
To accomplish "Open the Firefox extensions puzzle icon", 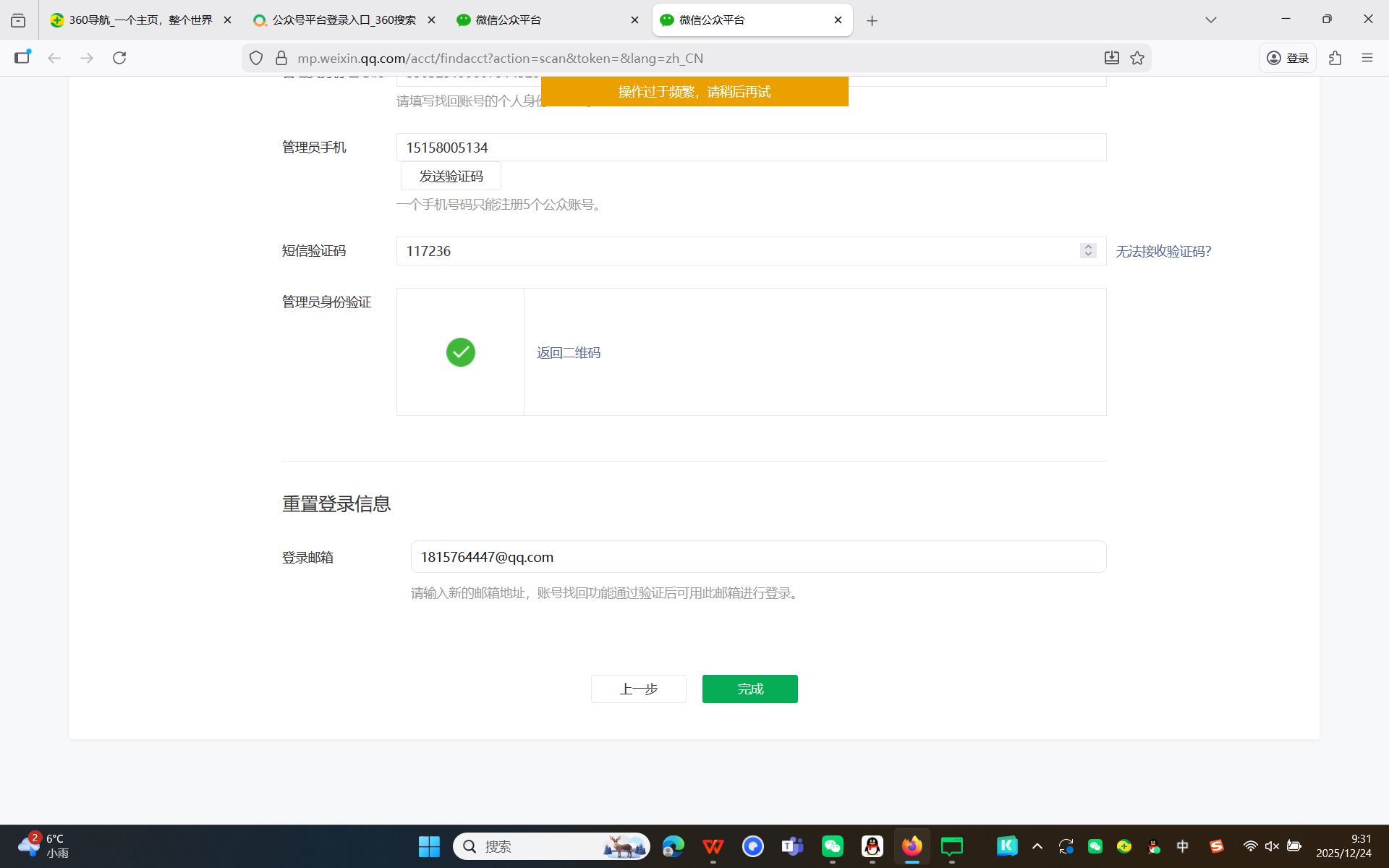I will 1335,58.
